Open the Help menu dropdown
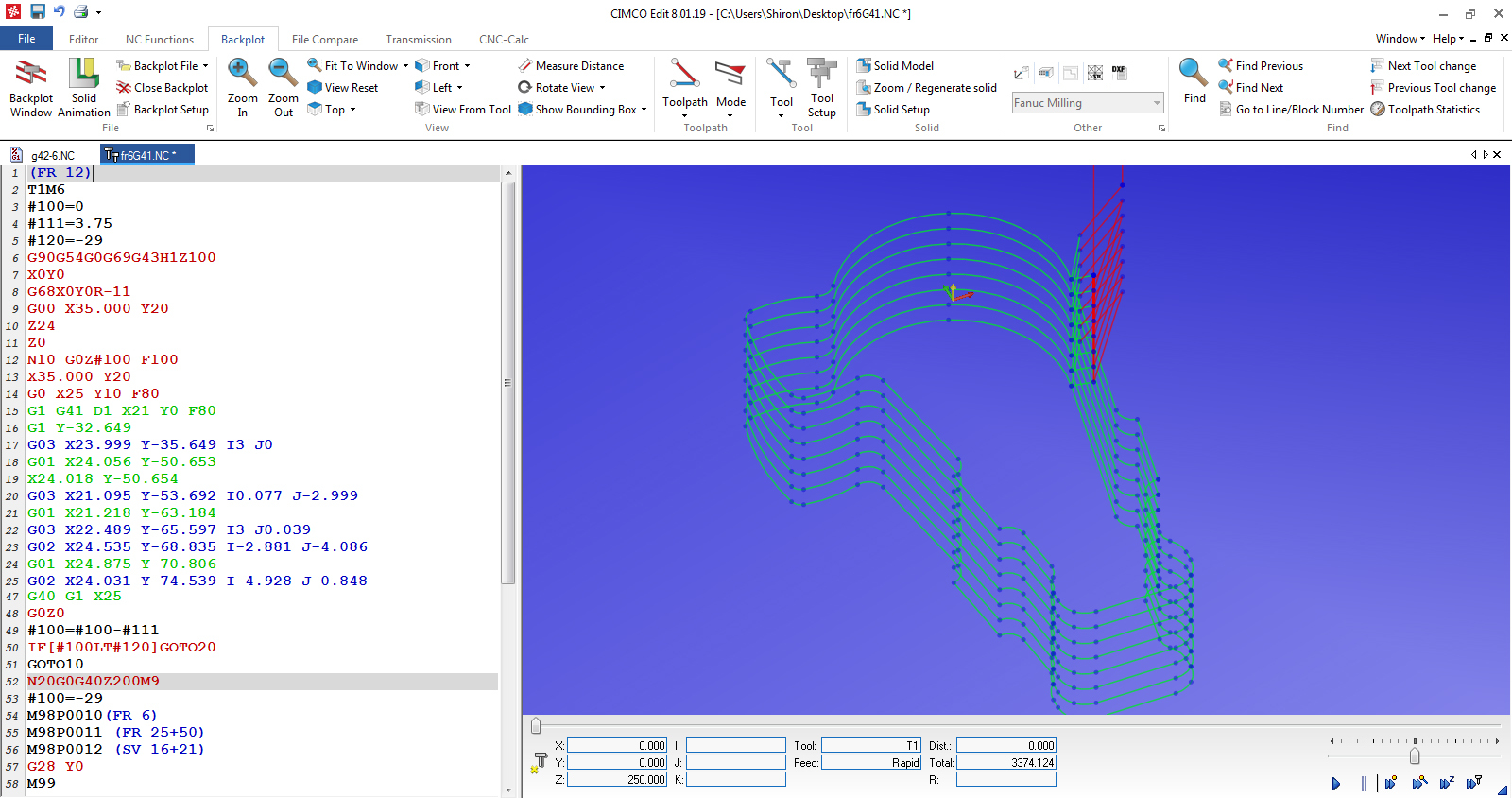 (x=1448, y=38)
